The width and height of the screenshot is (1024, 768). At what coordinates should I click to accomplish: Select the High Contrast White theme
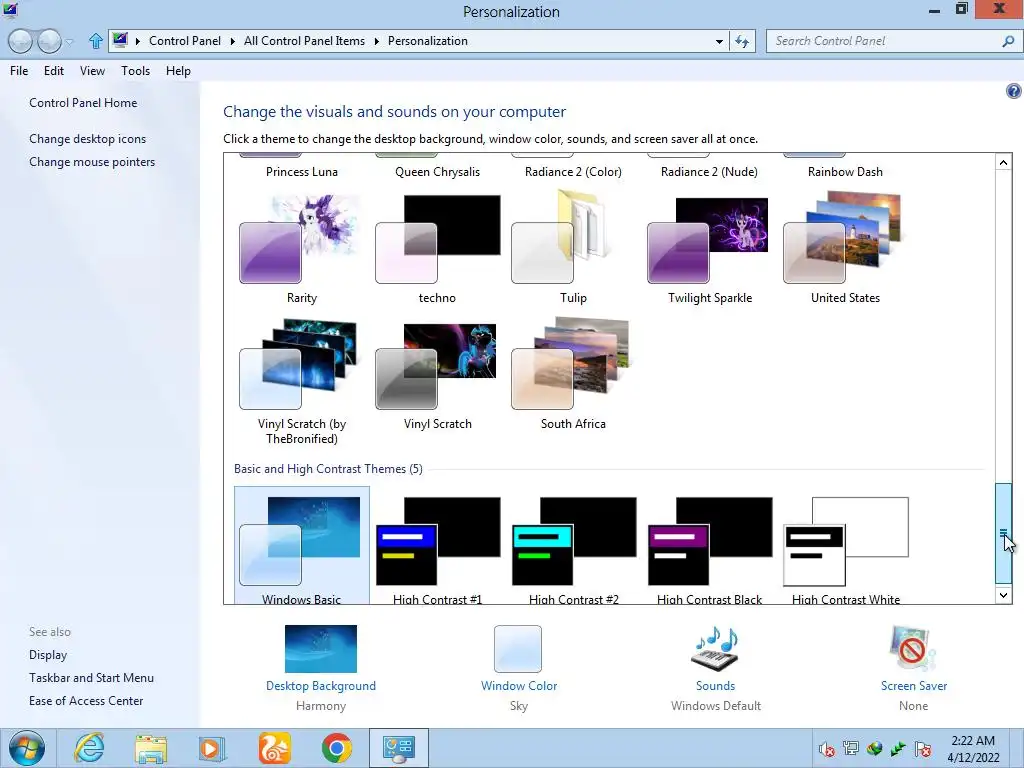(x=845, y=550)
